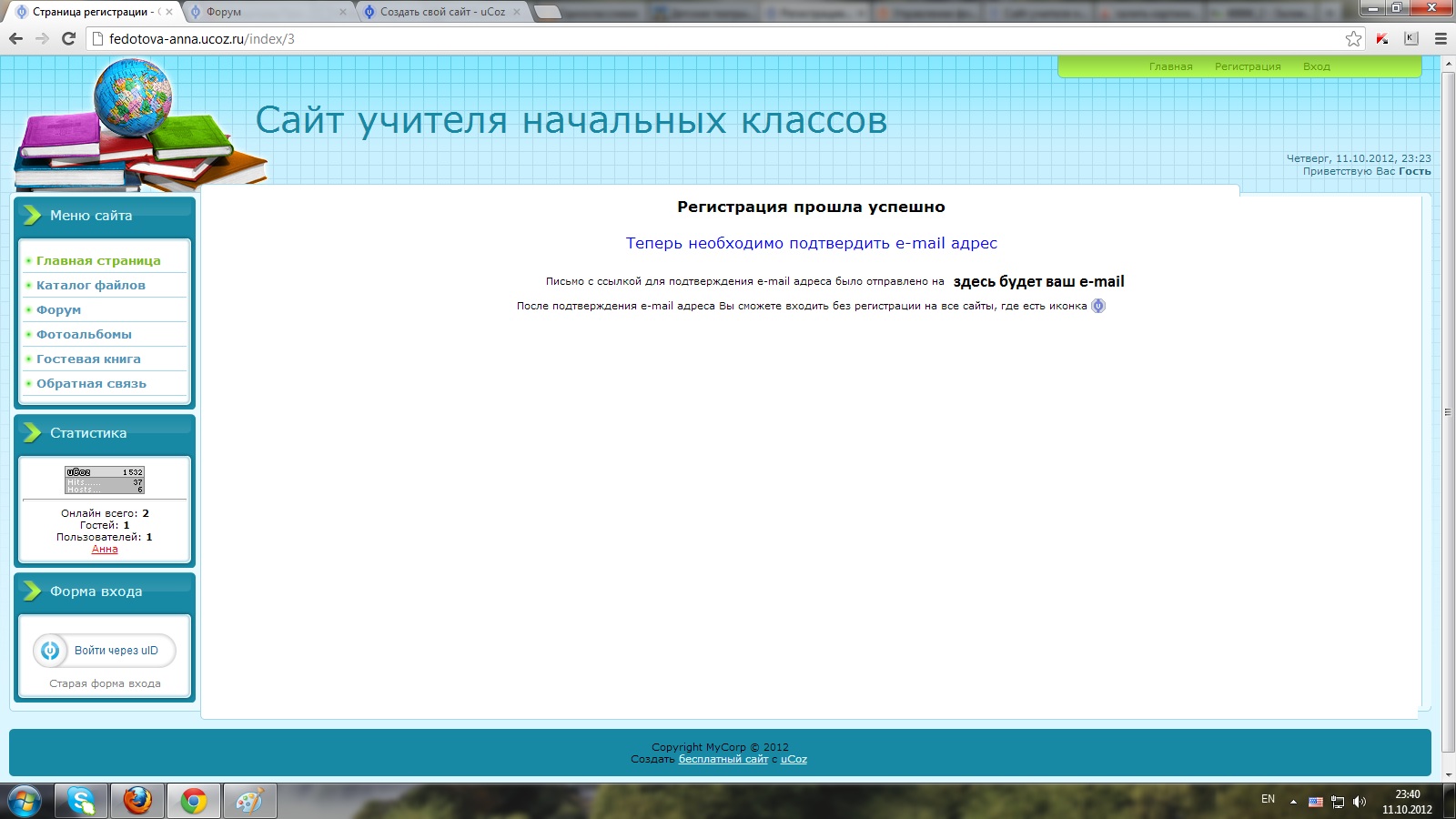Open the Старая форма входа link
Screen dimensions: 1456x819
pos(105,683)
